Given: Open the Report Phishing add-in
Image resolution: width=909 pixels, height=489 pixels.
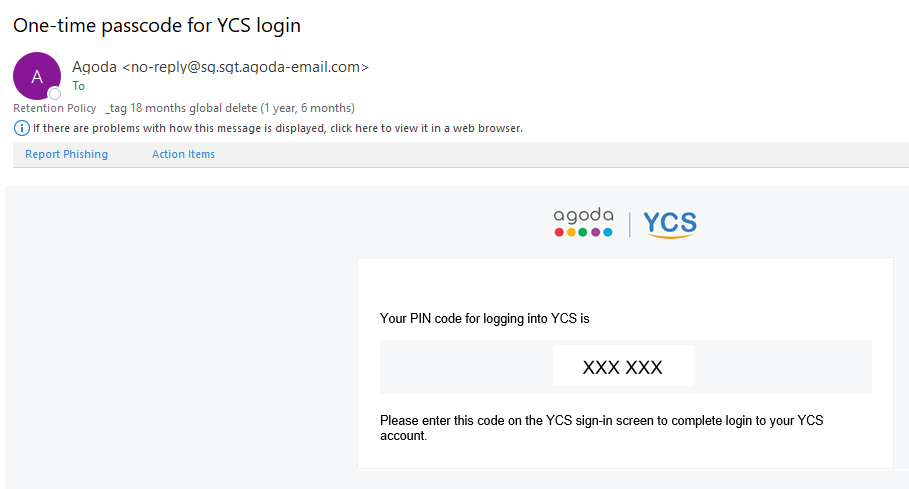Looking at the screenshot, I should [66, 154].
